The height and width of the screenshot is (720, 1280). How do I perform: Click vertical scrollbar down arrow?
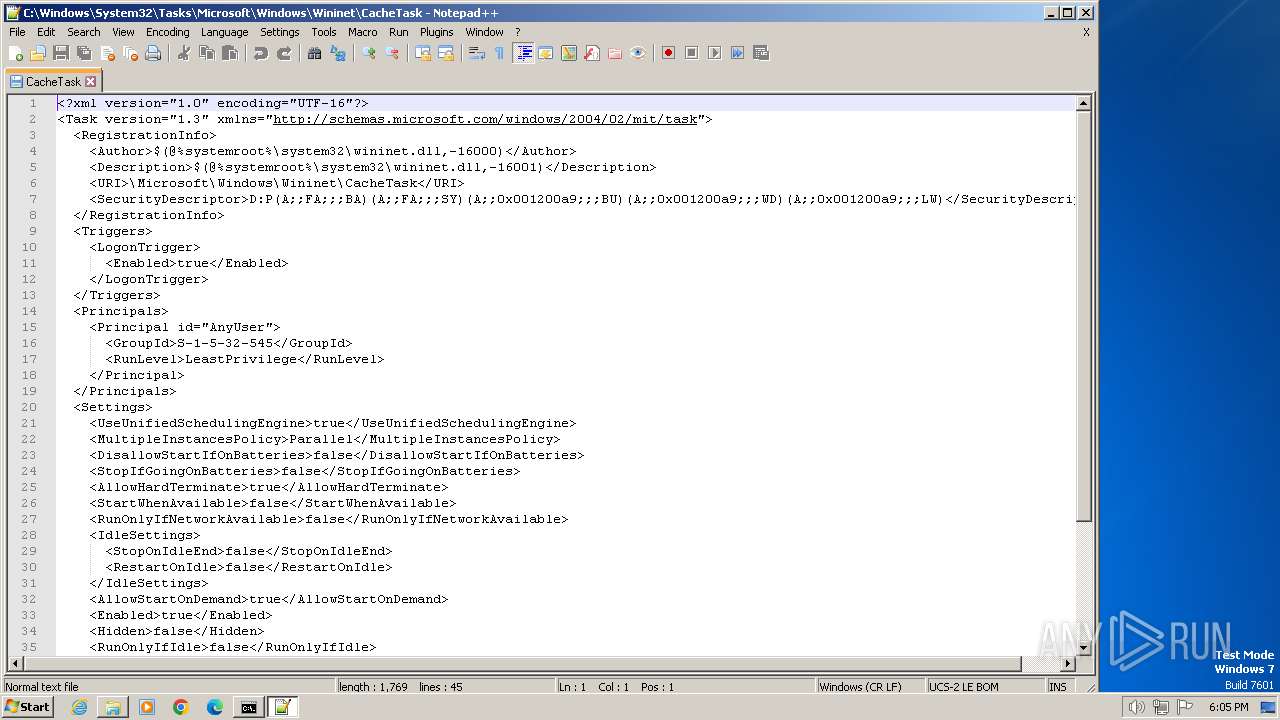1083,648
